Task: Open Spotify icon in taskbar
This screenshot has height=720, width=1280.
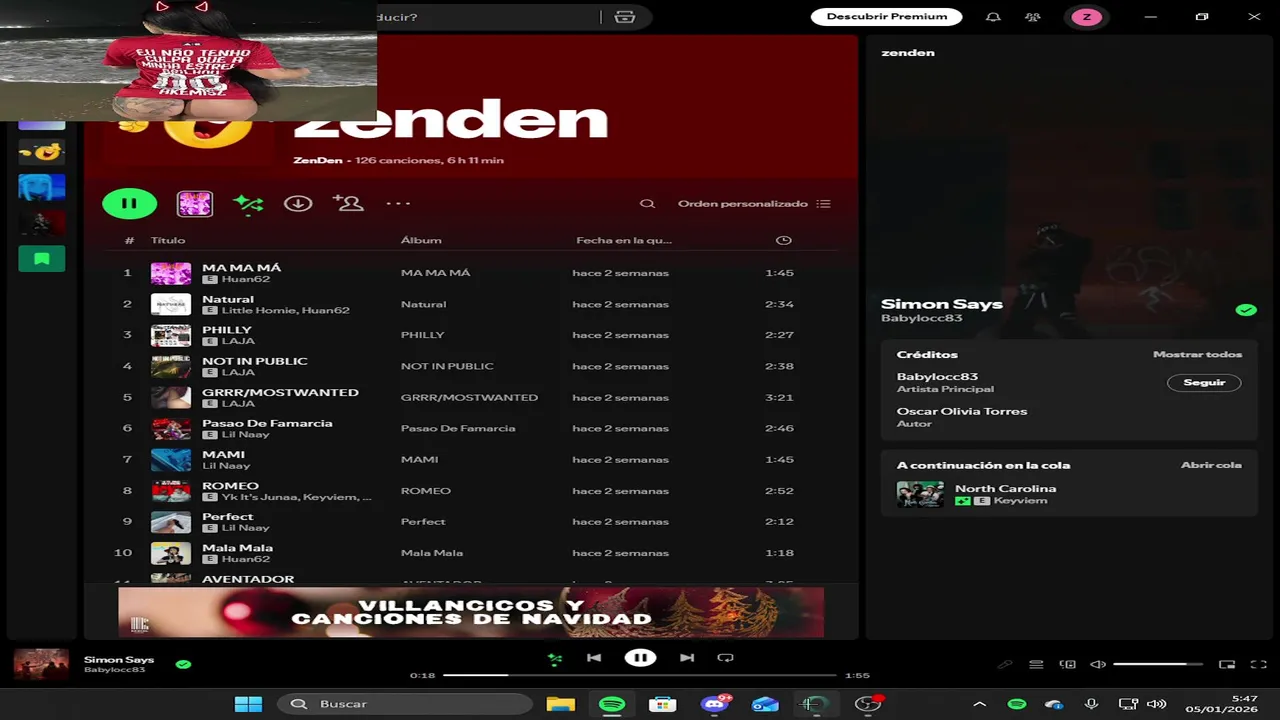Action: coord(612,704)
